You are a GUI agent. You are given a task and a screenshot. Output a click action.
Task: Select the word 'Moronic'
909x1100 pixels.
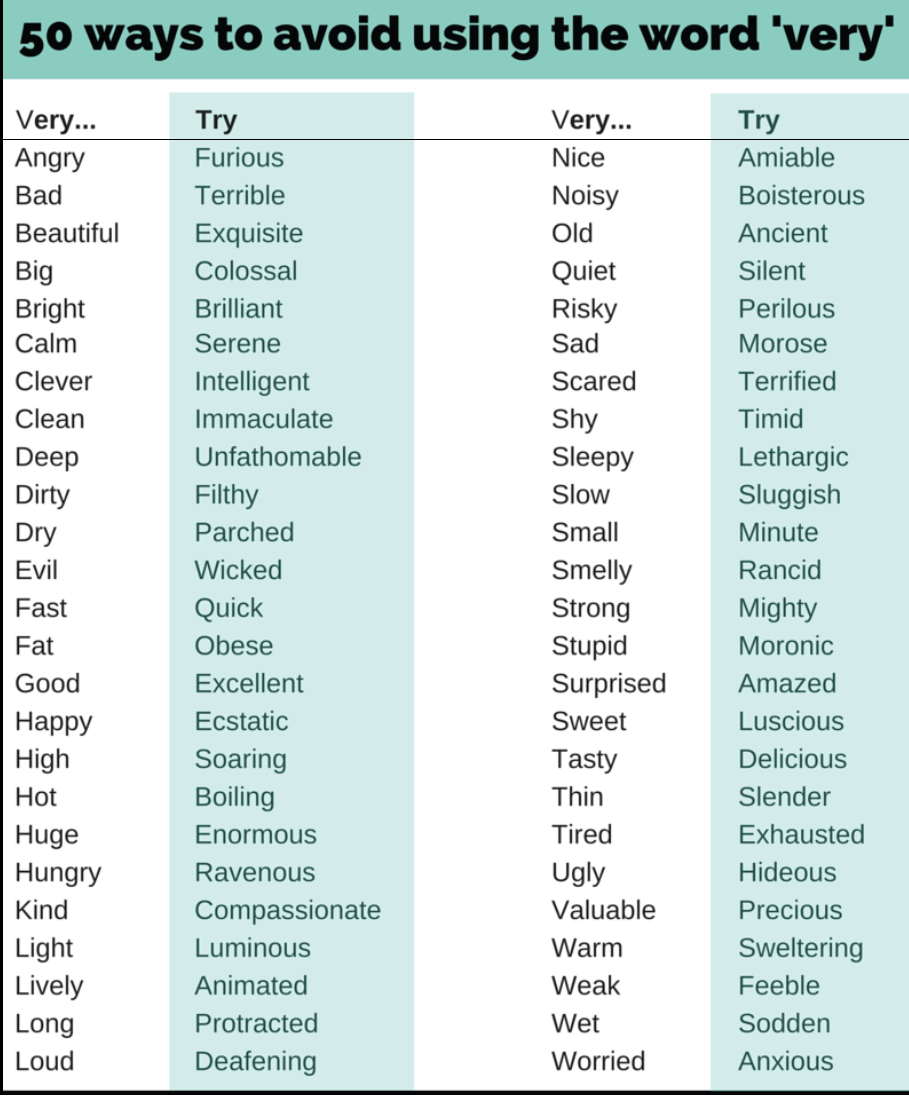pos(786,645)
